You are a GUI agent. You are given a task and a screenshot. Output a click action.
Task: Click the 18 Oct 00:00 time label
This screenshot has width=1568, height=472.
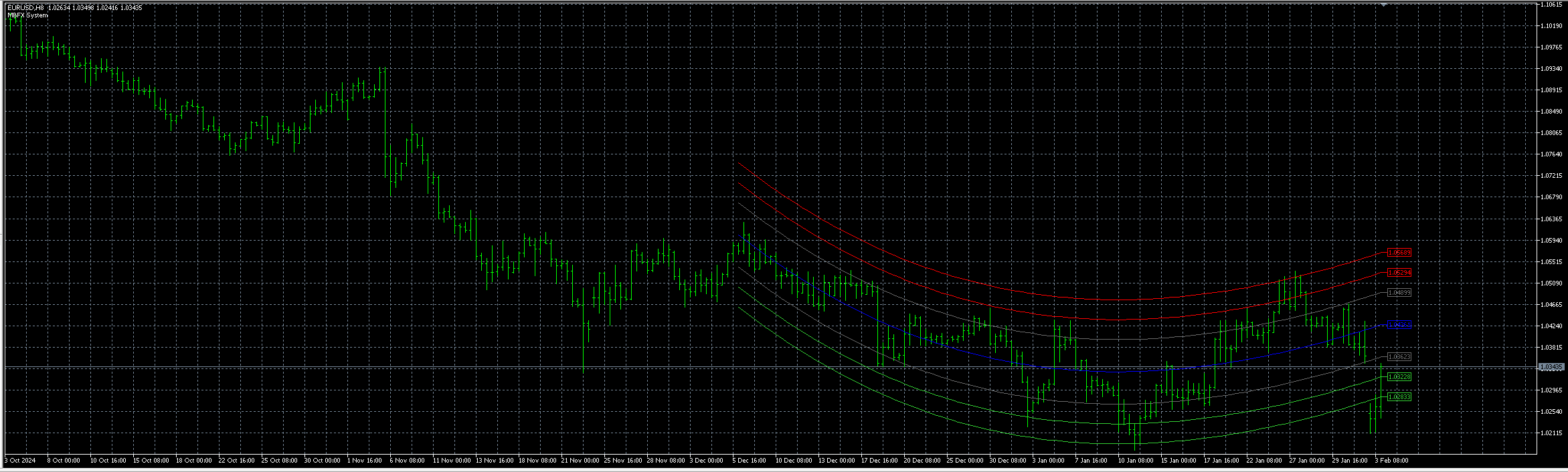194,461
